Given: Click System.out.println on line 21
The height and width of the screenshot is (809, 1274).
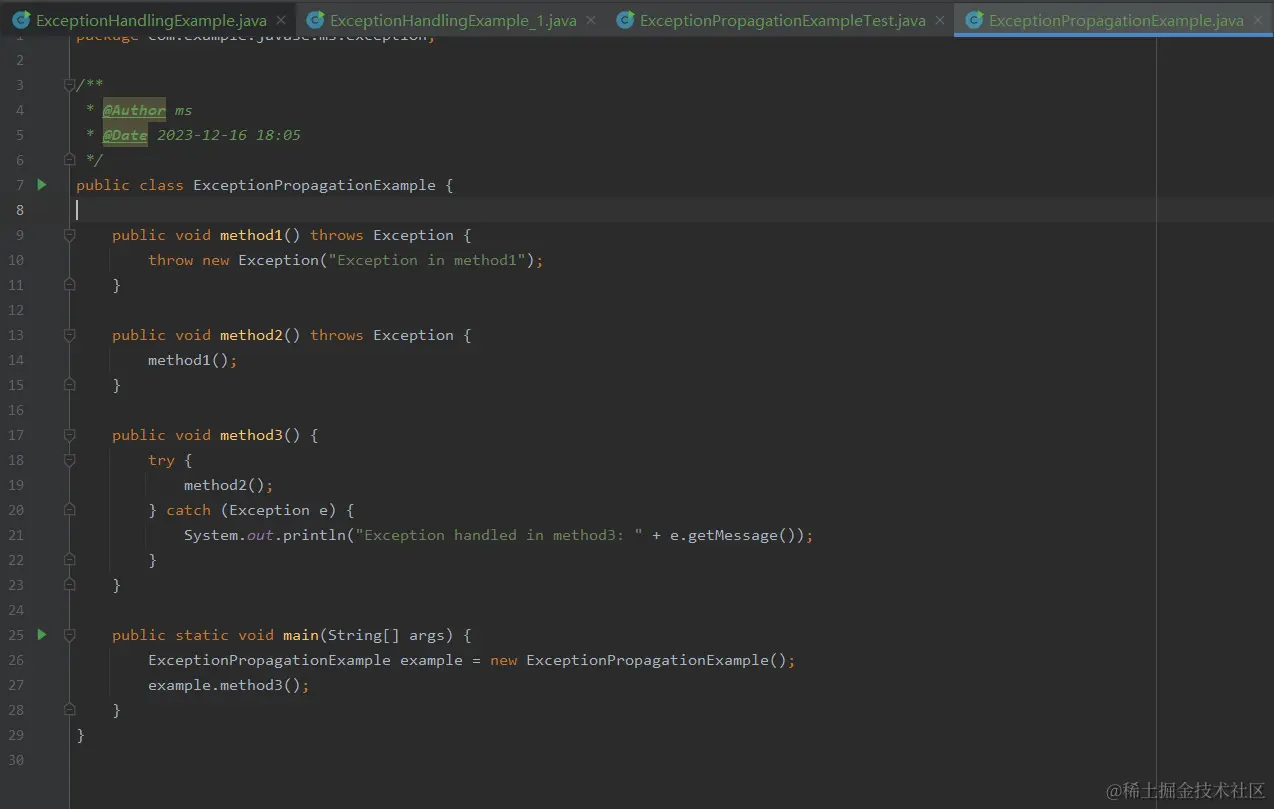Looking at the screenshot, I should pyautogui.click(x=265, y=535).
